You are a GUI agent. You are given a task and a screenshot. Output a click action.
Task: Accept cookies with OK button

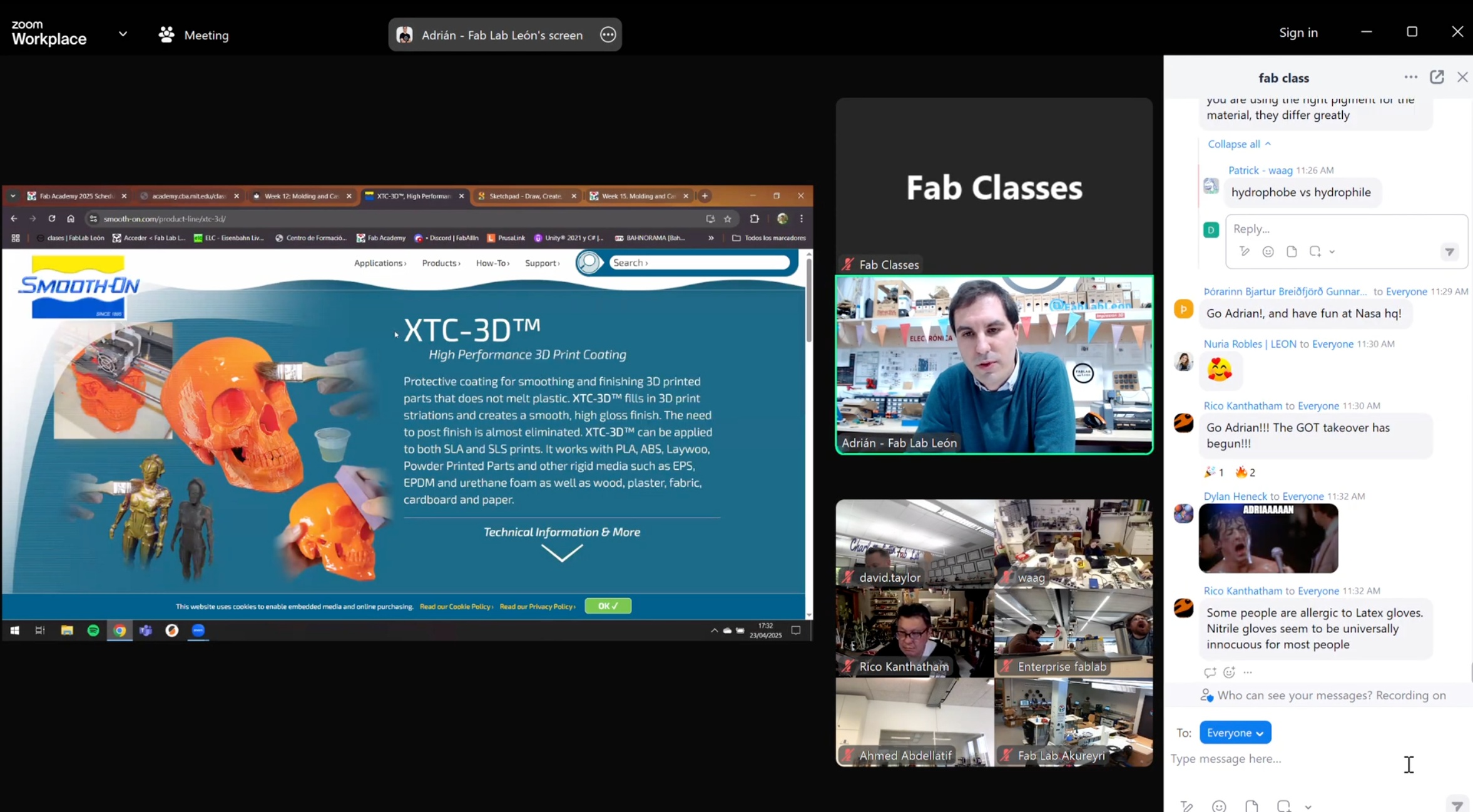point(608,606)
